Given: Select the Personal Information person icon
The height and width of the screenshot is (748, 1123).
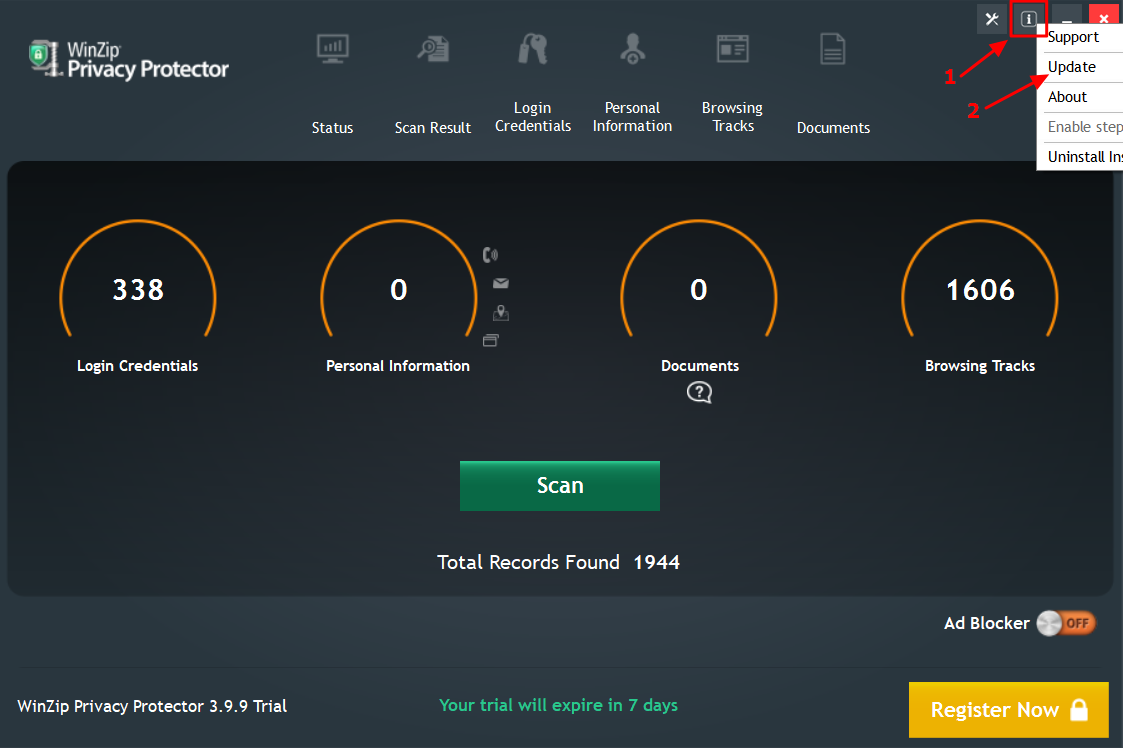Looking at the screenshot, I should (632, 48).
